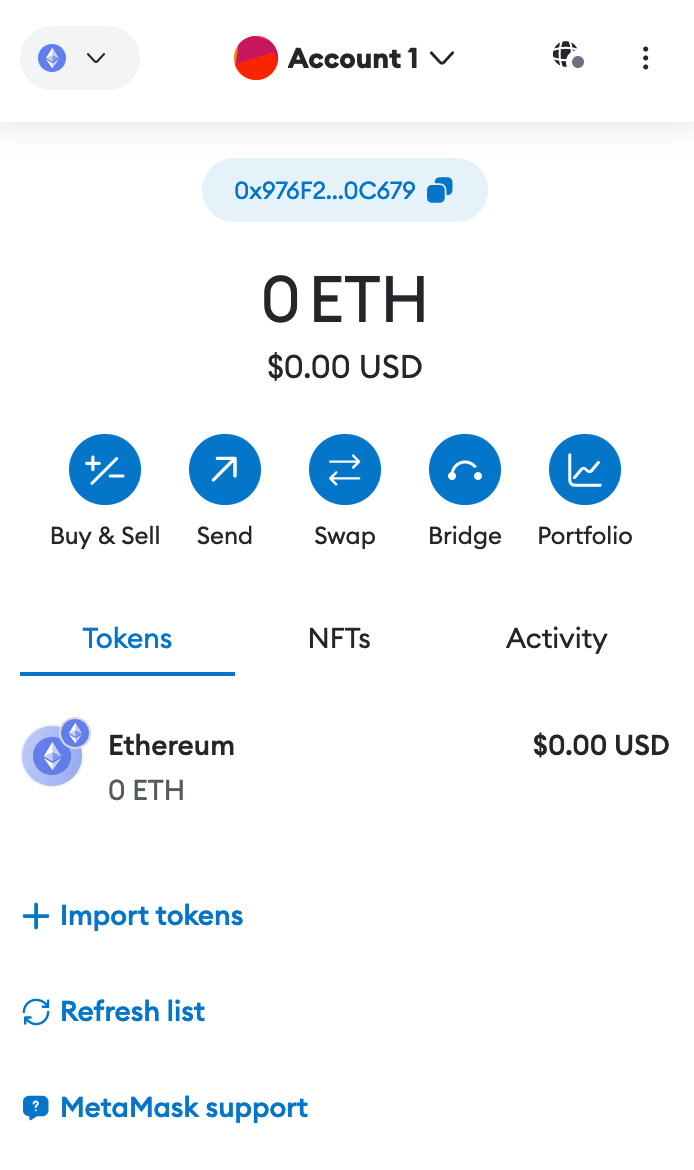Viewport: 694px width, 1170px height.
Task: Open the Activity tab
Action: [x=557, y=638]
